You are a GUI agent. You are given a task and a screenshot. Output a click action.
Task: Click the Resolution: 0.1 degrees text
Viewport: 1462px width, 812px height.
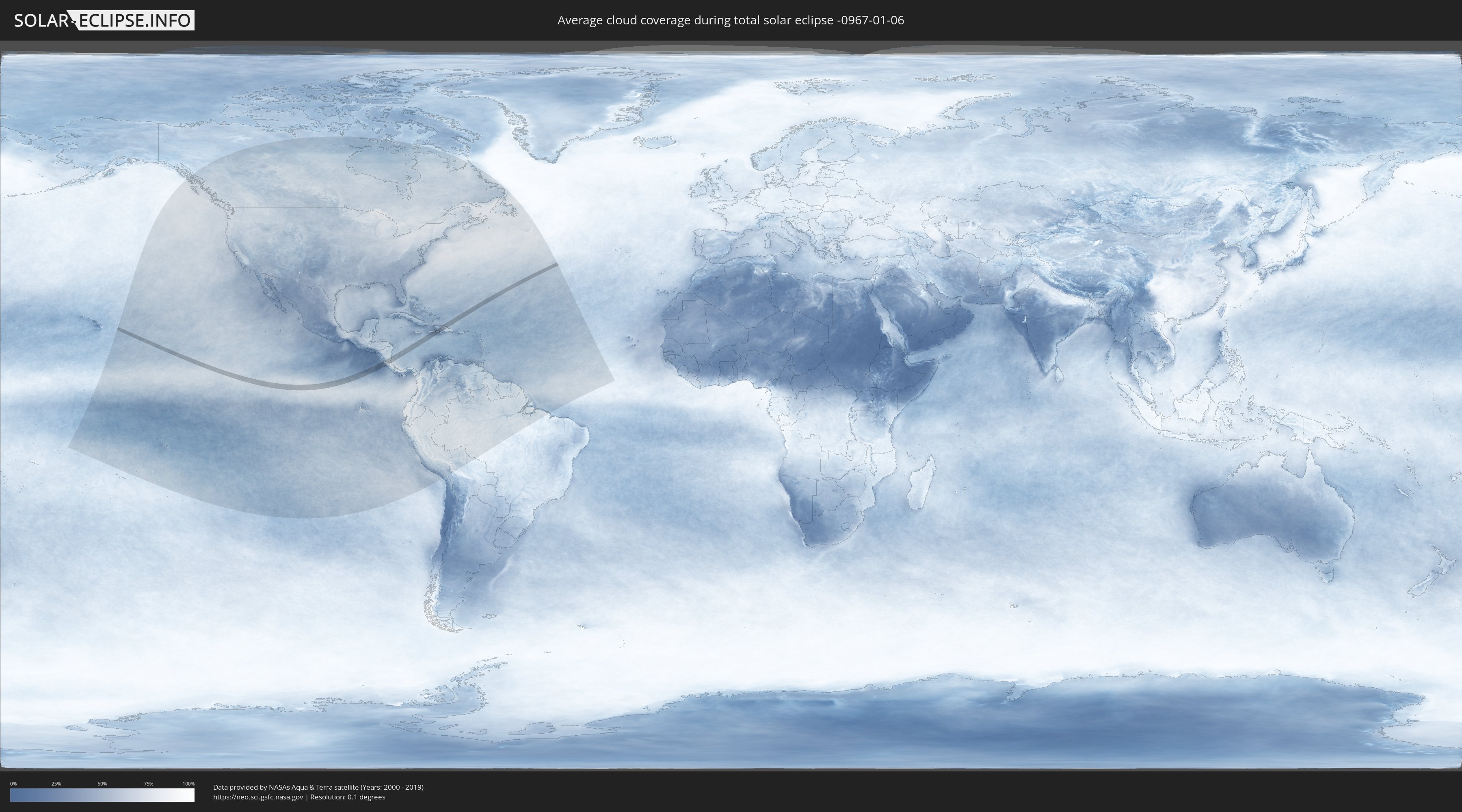pos(347,797)
